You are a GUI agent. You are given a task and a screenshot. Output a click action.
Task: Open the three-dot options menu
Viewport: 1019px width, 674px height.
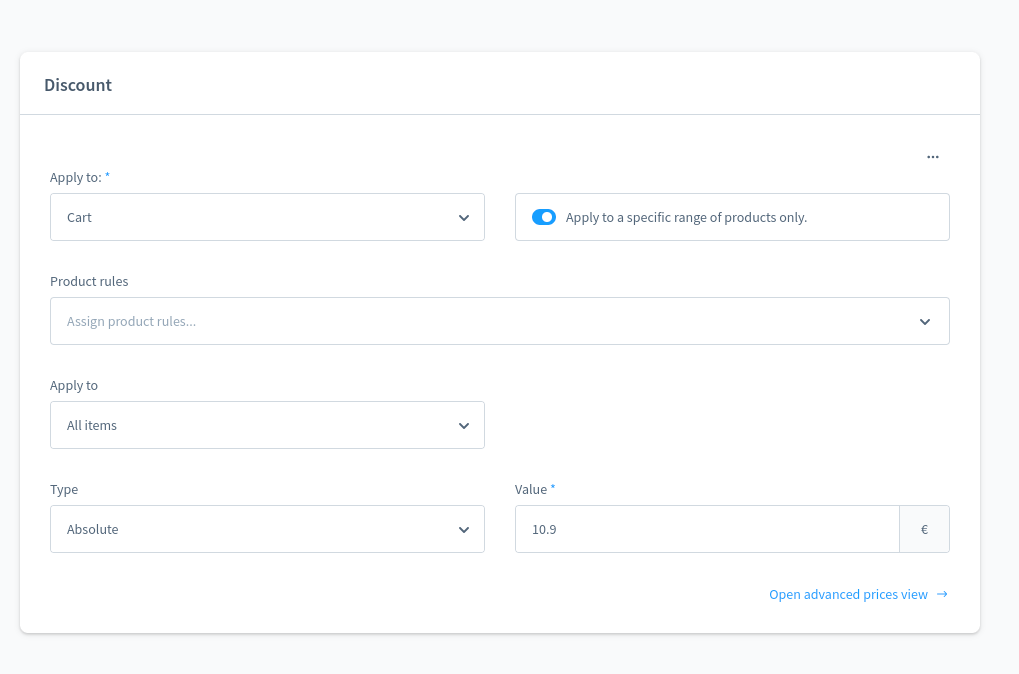(x=933, y=156)
